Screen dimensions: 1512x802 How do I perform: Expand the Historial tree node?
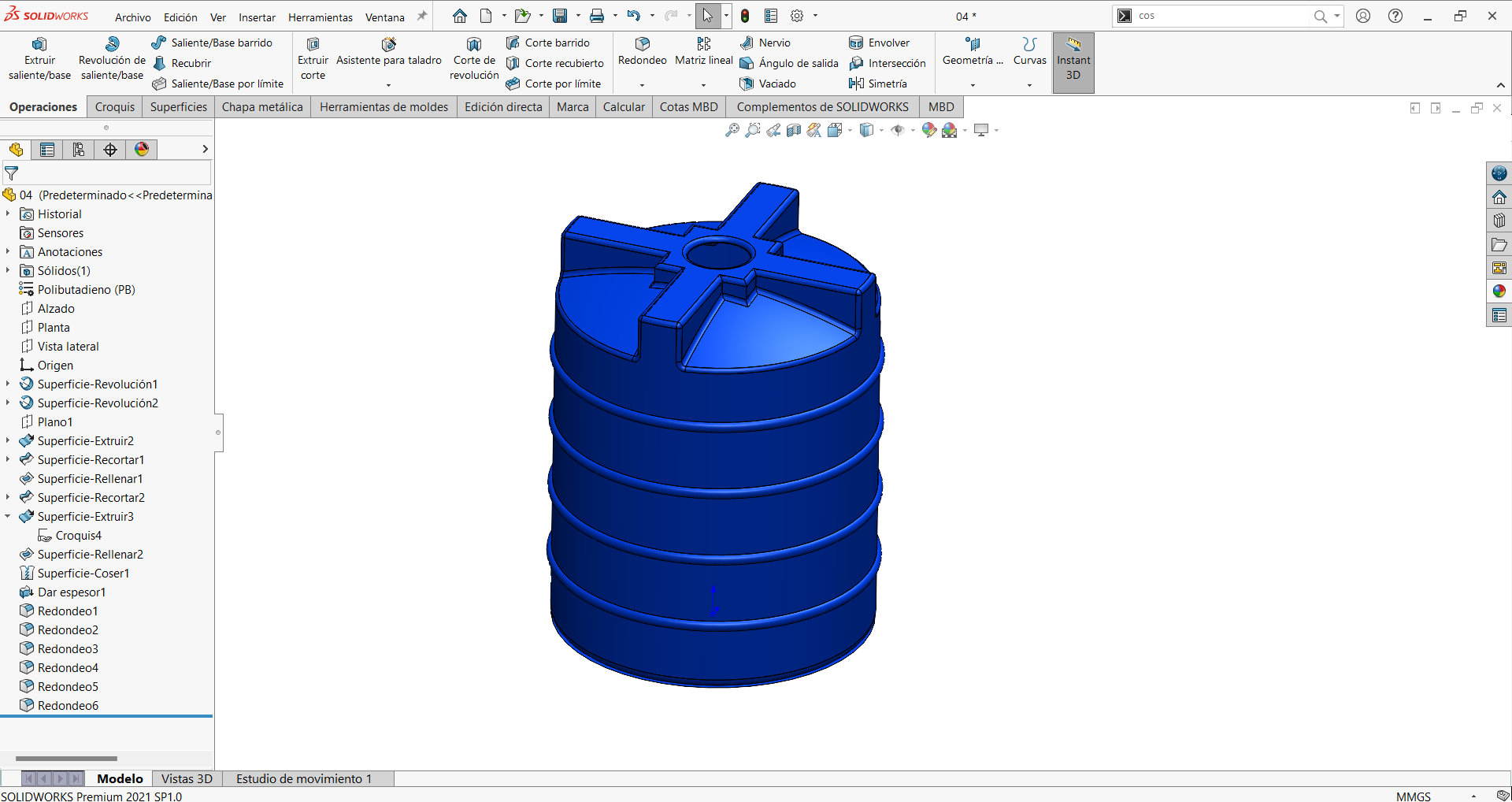click(x=8, y=213)
